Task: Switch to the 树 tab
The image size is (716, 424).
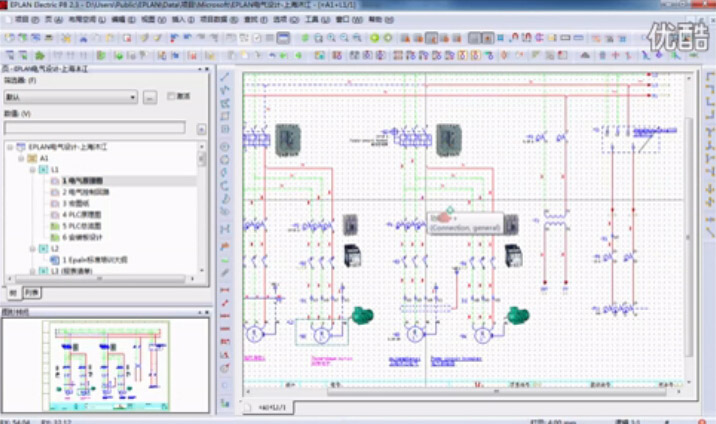Action: coord(13,293)
